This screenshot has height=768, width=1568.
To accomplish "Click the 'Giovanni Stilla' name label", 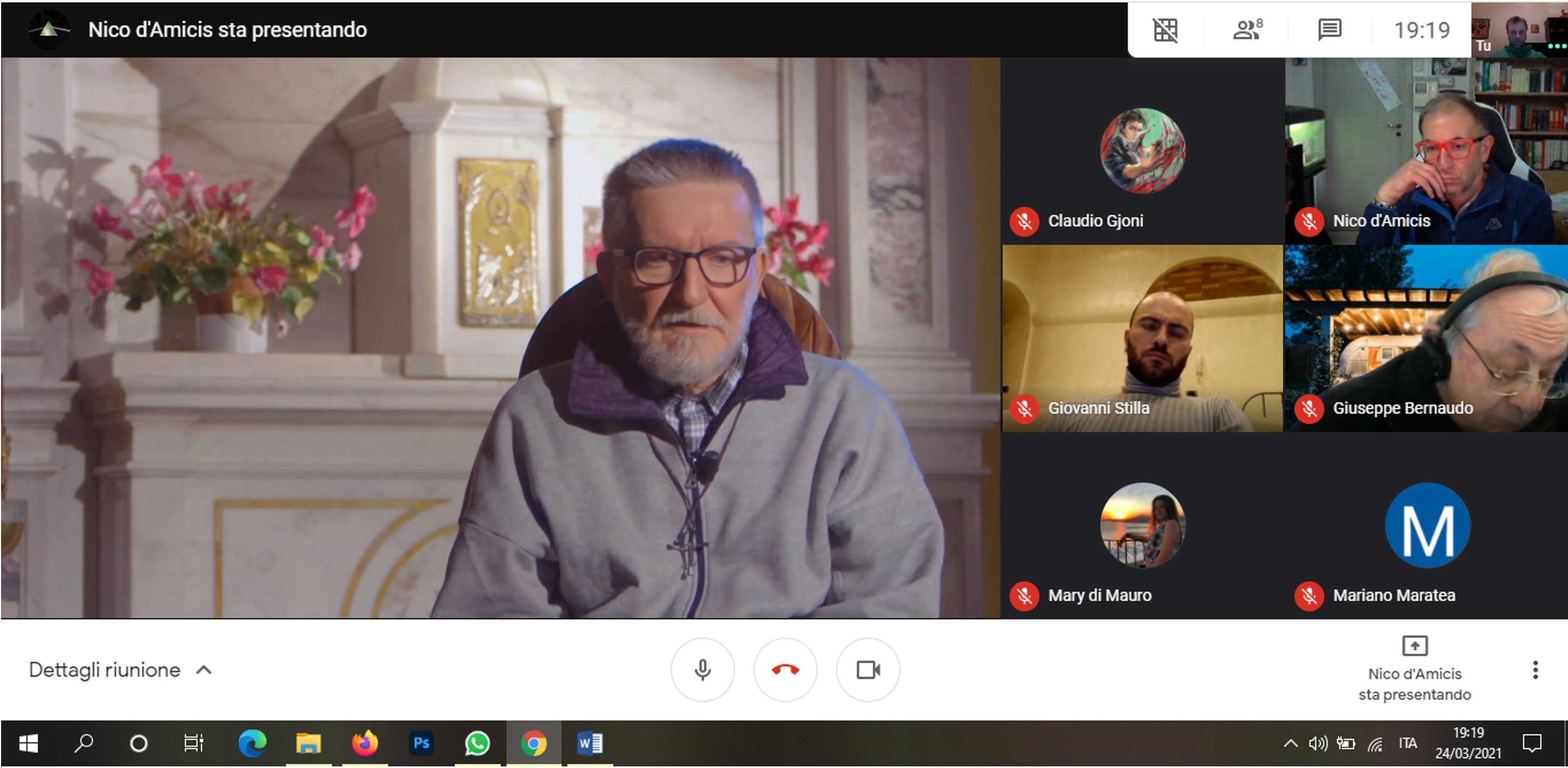I will coord(1099,408).
